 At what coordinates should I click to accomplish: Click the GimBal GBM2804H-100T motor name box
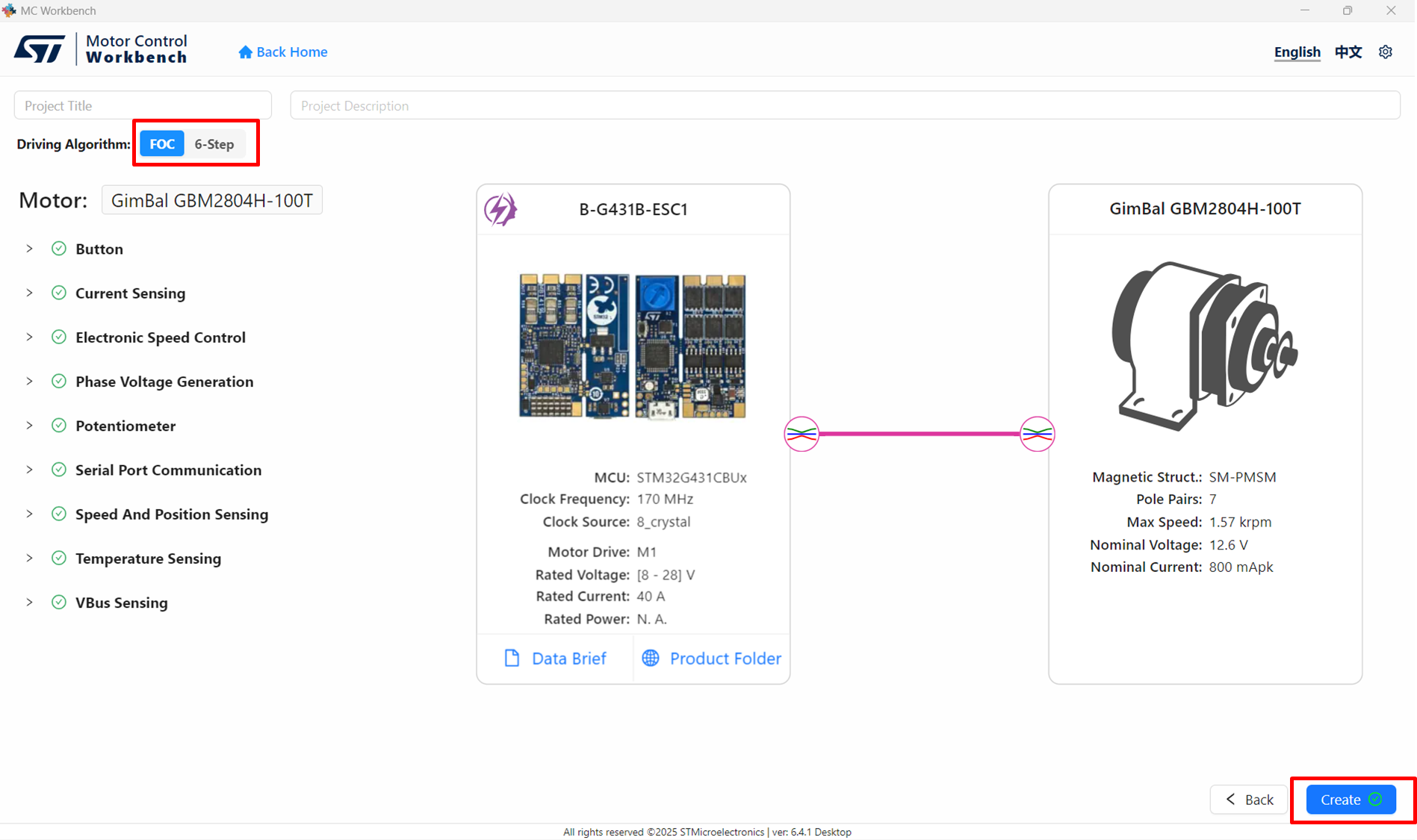click(212, 200)
